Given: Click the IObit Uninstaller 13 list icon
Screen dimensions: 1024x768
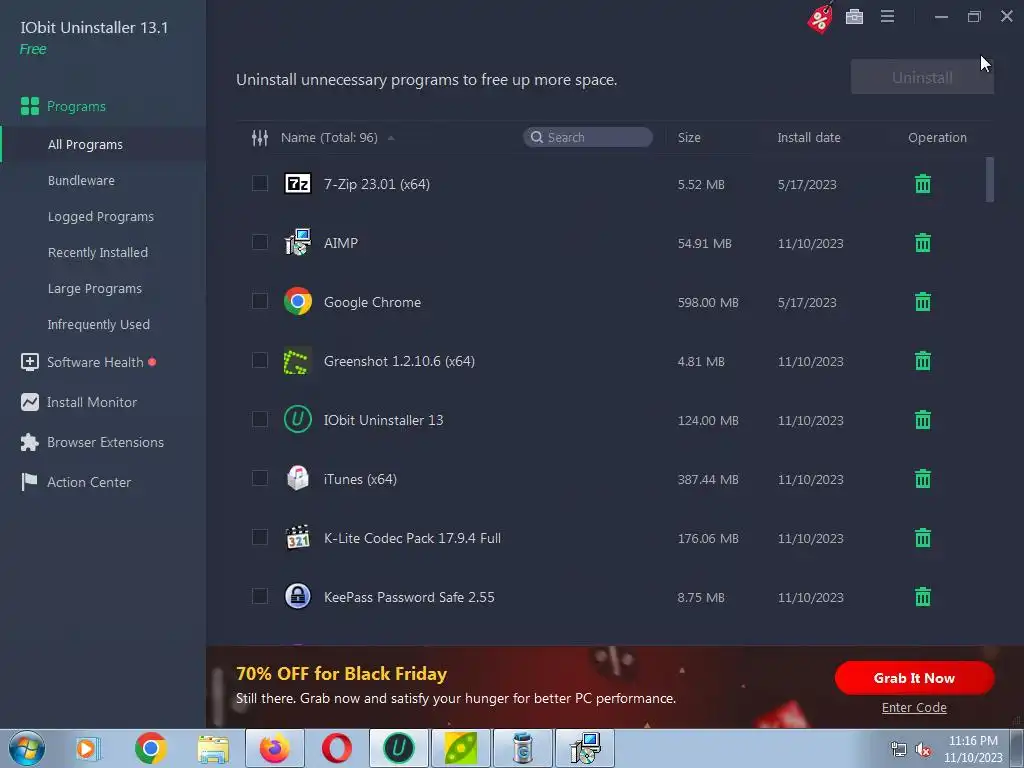Looking at the screenshot, I should pos(298,419).
